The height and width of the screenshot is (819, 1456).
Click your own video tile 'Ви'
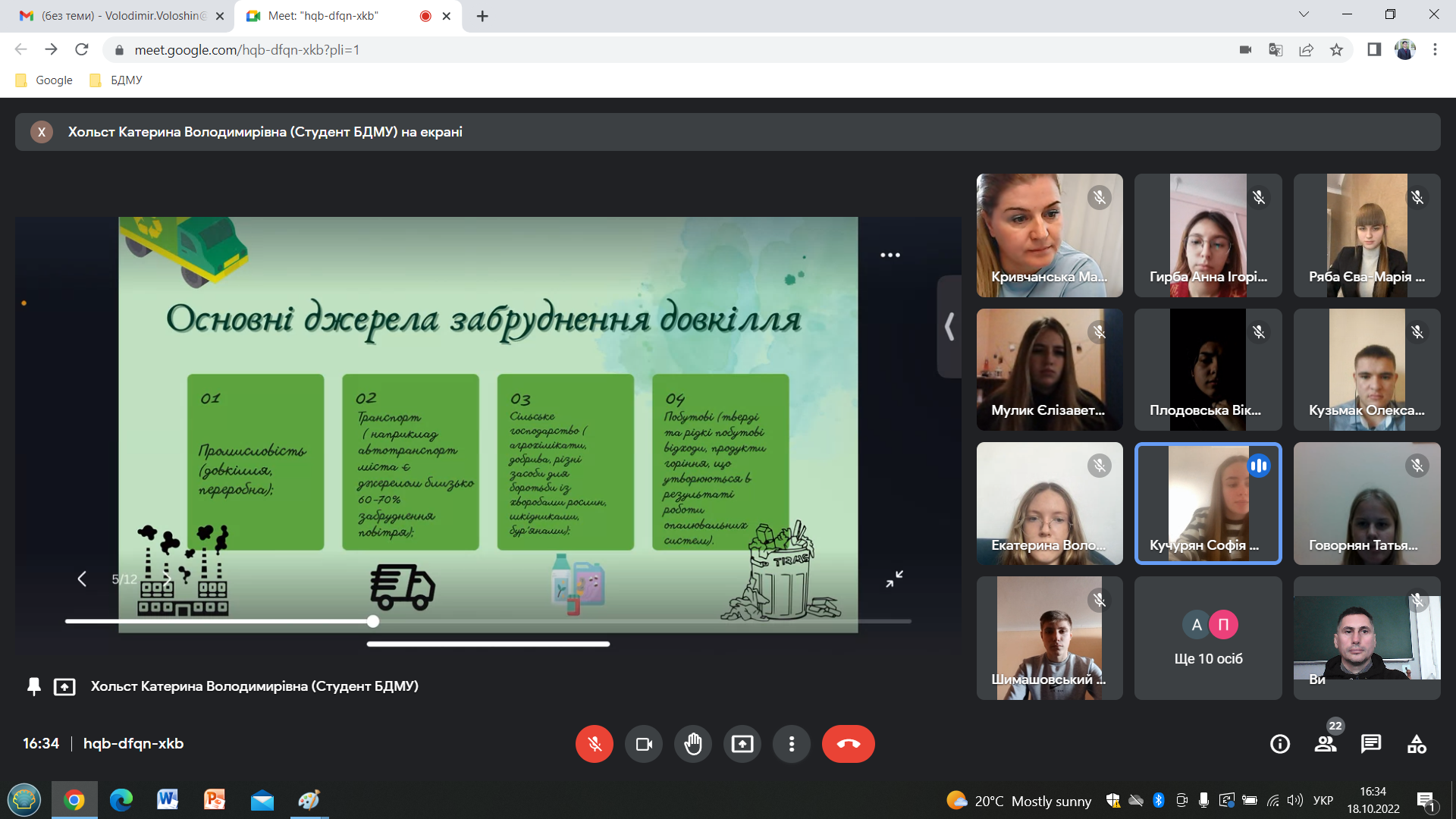(x=1367, y=638)
